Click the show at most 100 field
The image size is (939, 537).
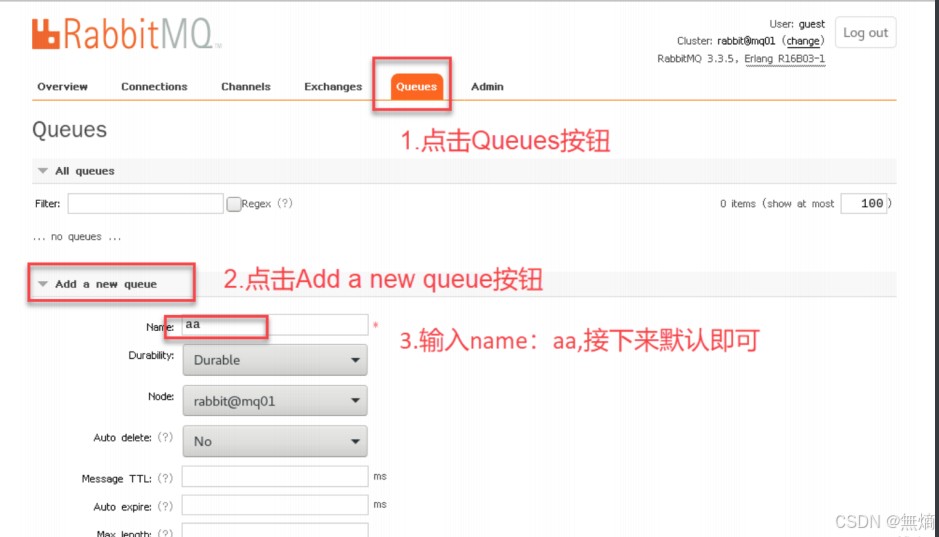tap(864, 204)
